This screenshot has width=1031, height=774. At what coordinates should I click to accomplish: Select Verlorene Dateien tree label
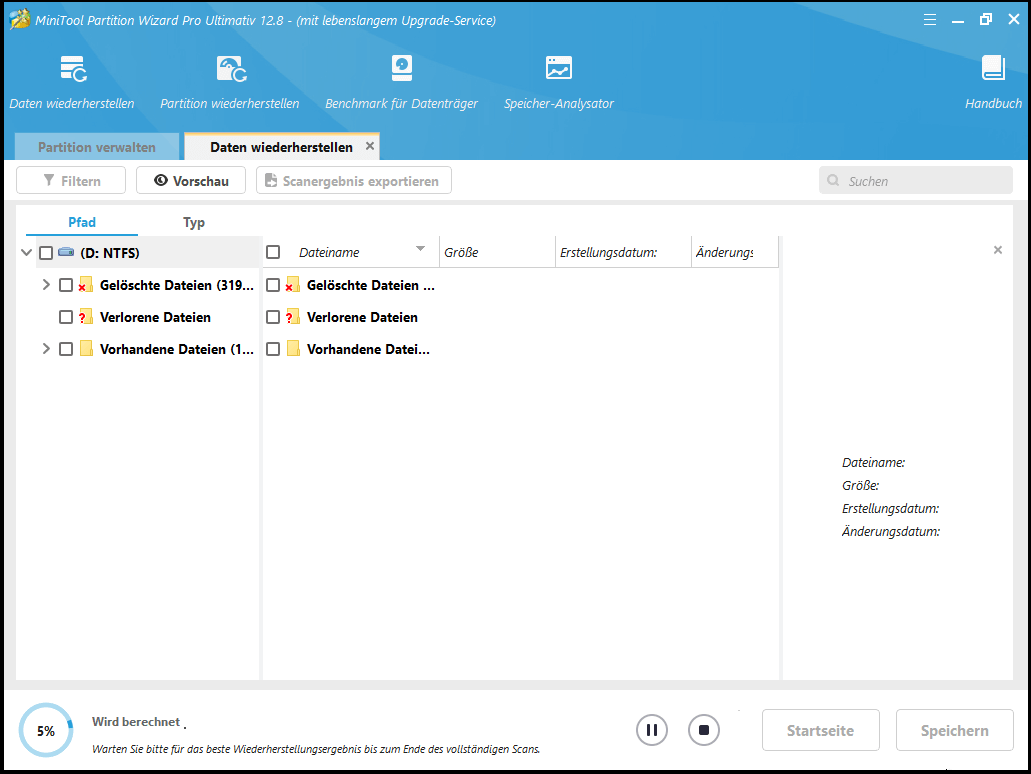point(155,317)
